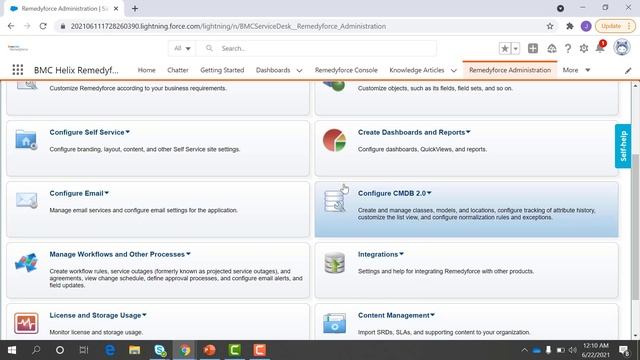The image size is (640, 360).
Task: Open File Explorer from the taskbar
Action: [134, 350]
